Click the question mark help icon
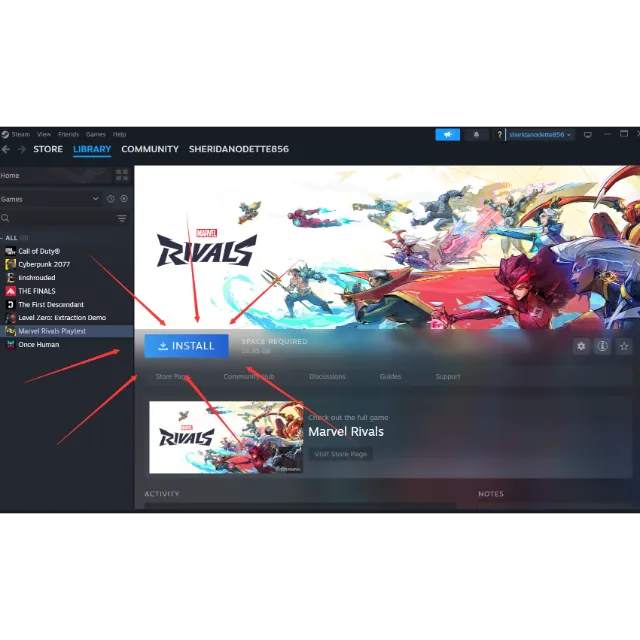Image resolution: width=640 pixels, height=640 pixels. 499,134
